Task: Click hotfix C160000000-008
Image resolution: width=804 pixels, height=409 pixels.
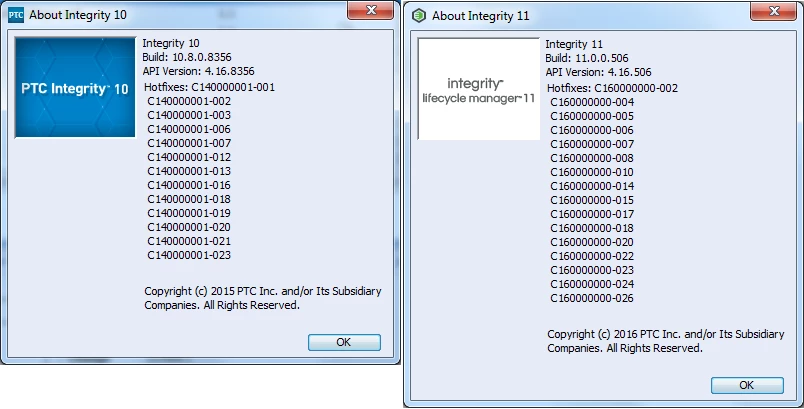Action: [x=592, y=158]
